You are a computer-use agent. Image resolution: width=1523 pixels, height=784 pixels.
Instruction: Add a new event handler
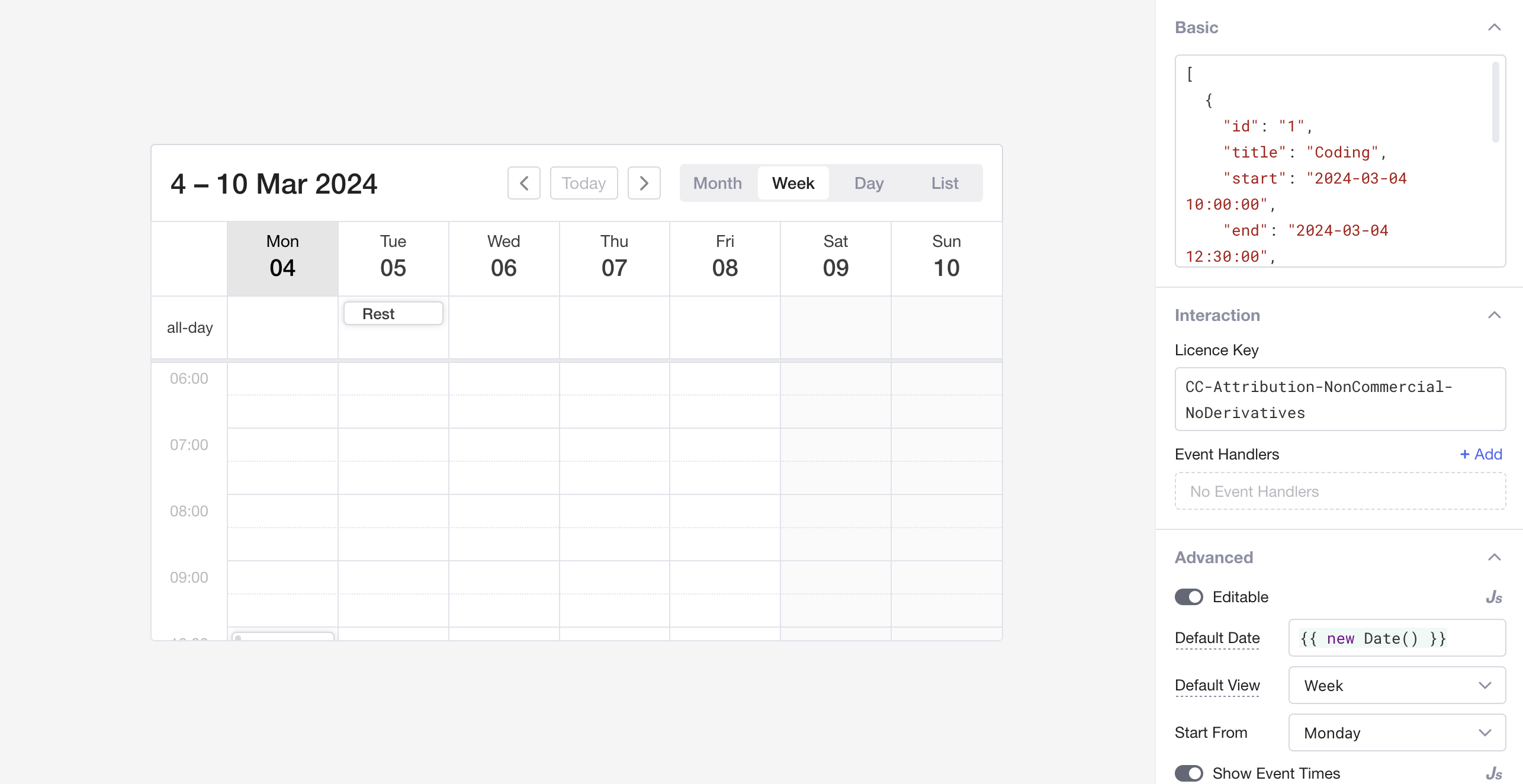pos(1480,454)
